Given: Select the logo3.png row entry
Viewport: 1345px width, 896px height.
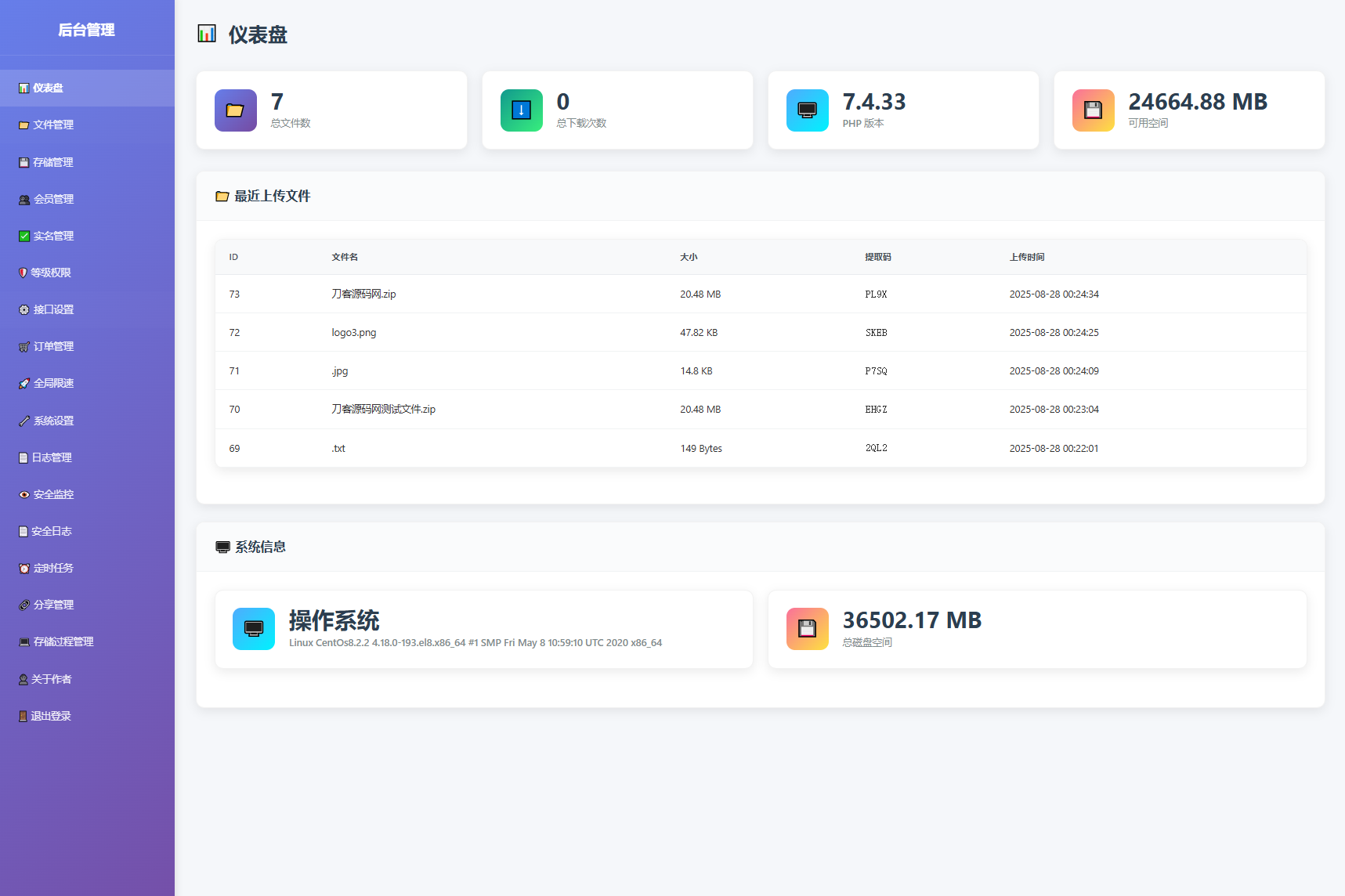Looking at the screenshot, I should (353, 332).
